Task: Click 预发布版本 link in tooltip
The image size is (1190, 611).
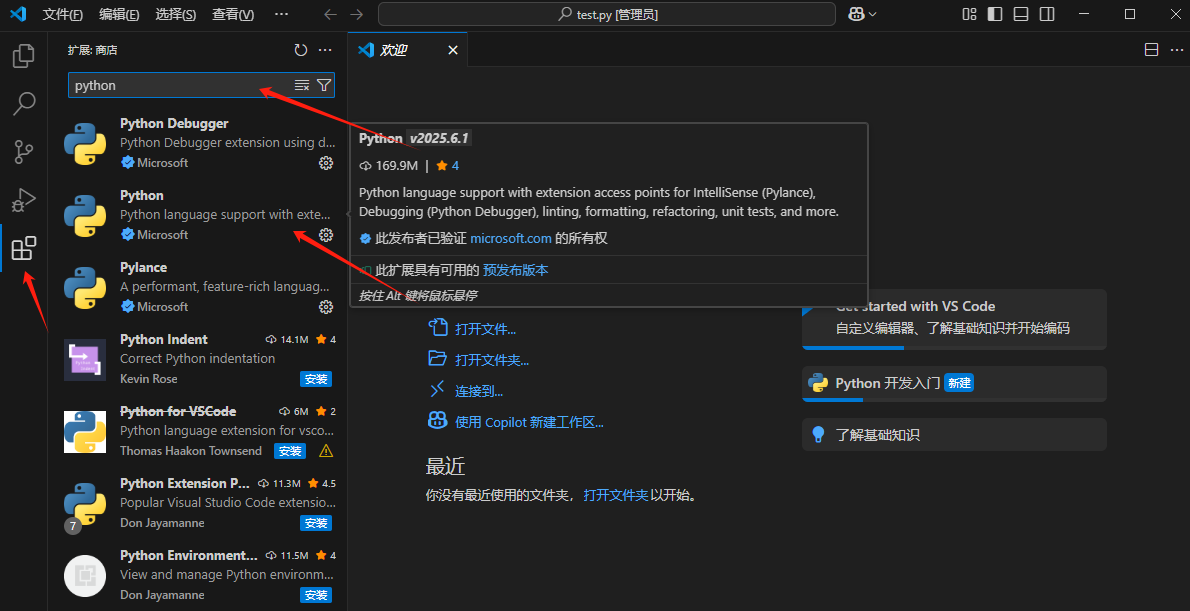Action: point(515,270)
